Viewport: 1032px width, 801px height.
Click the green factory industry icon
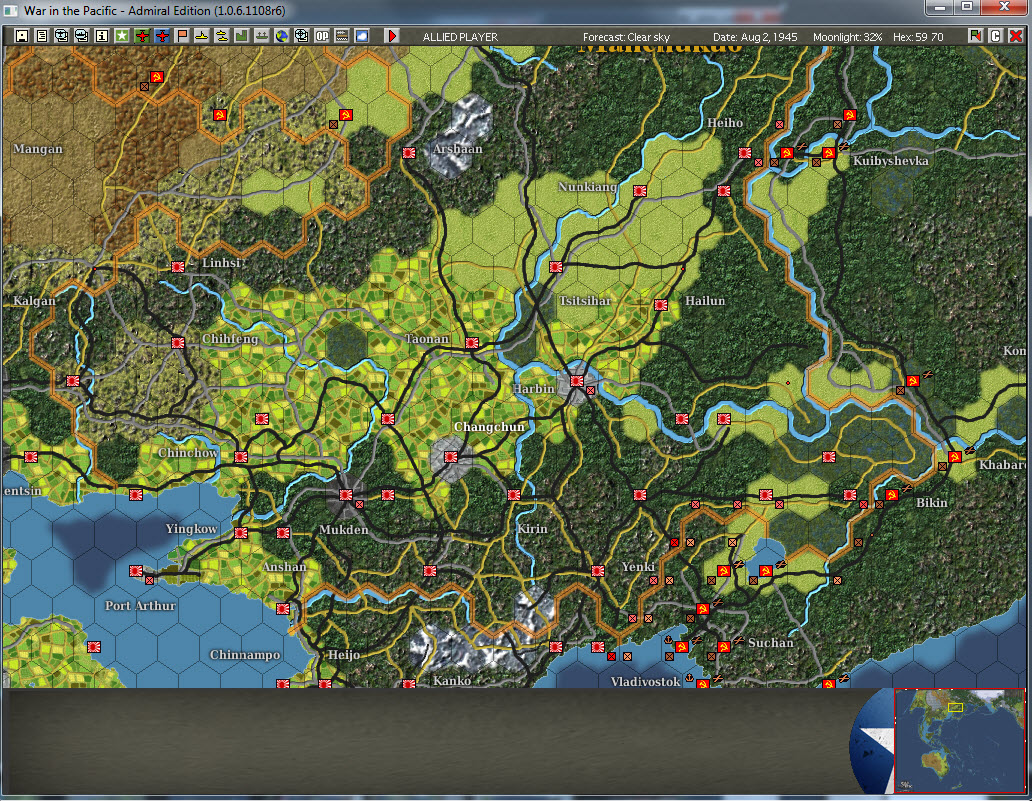pos(242,36)
